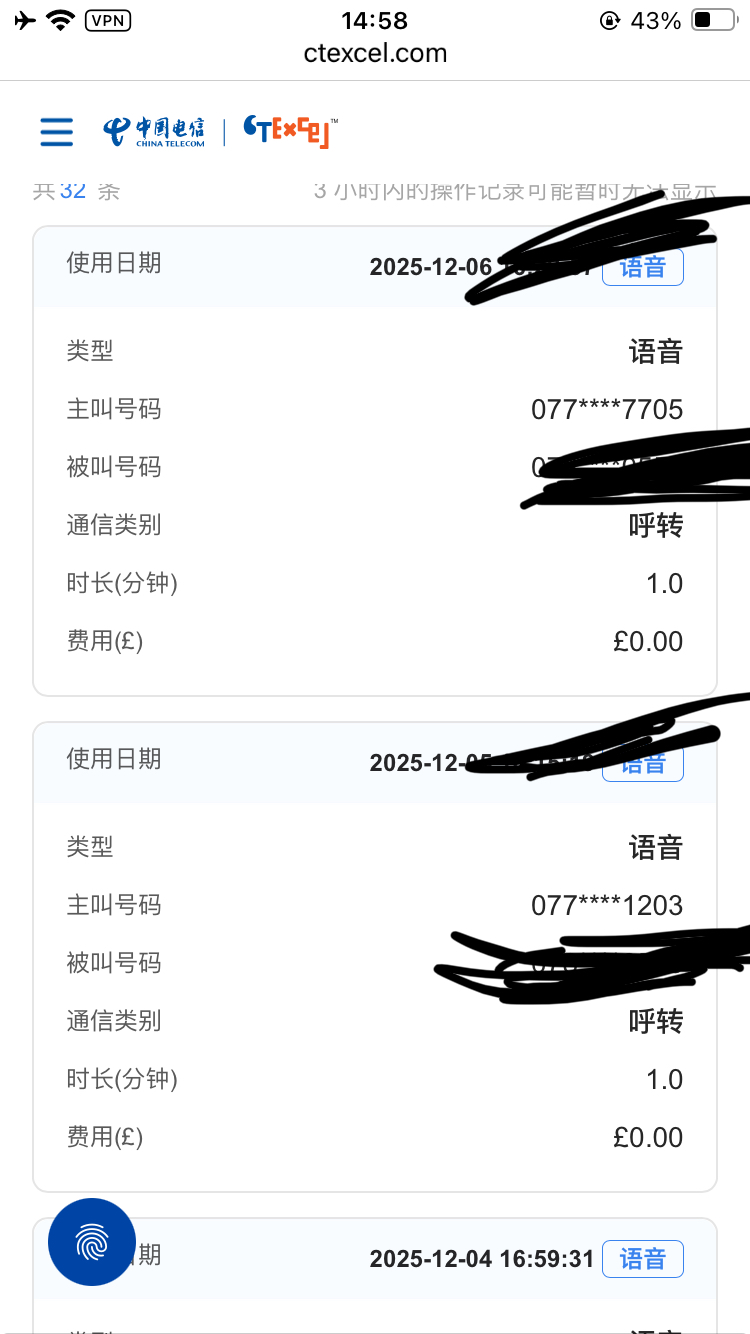Open the hamburger navigation menu

tap(57, 132)
